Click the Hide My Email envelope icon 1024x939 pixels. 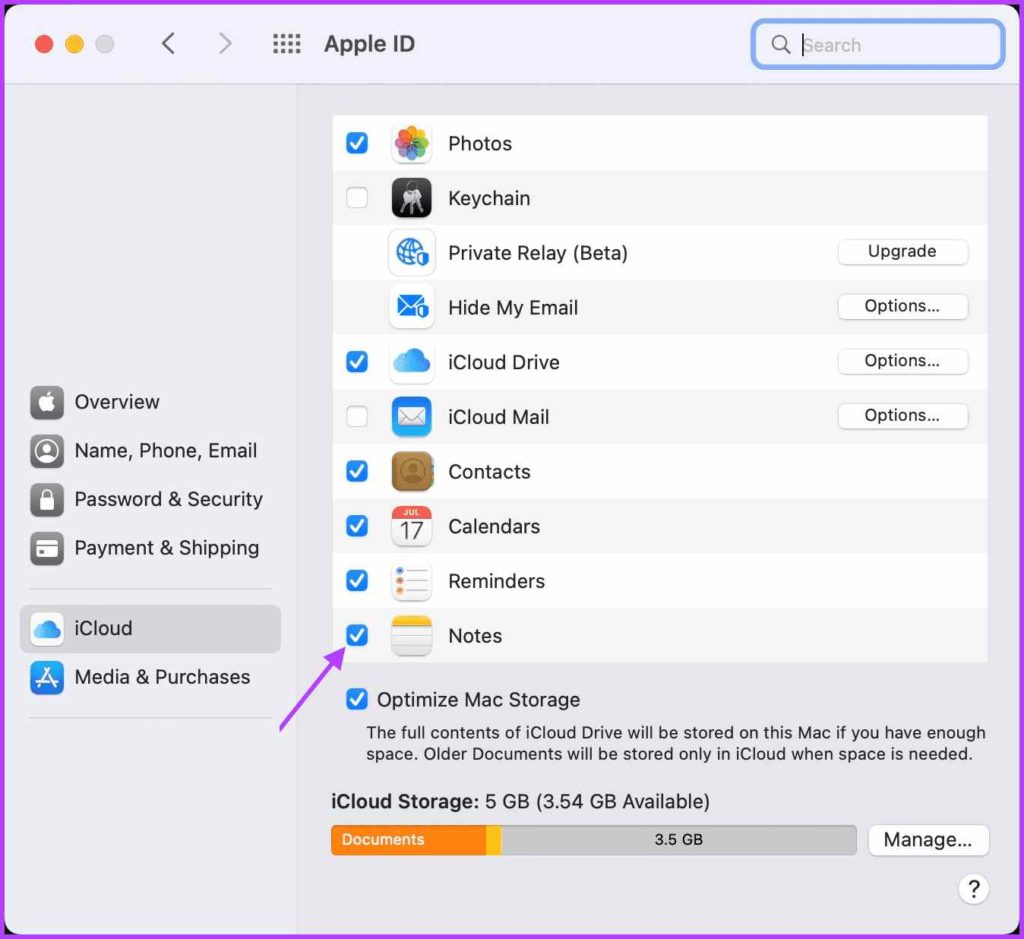click(x=411, y=306)
